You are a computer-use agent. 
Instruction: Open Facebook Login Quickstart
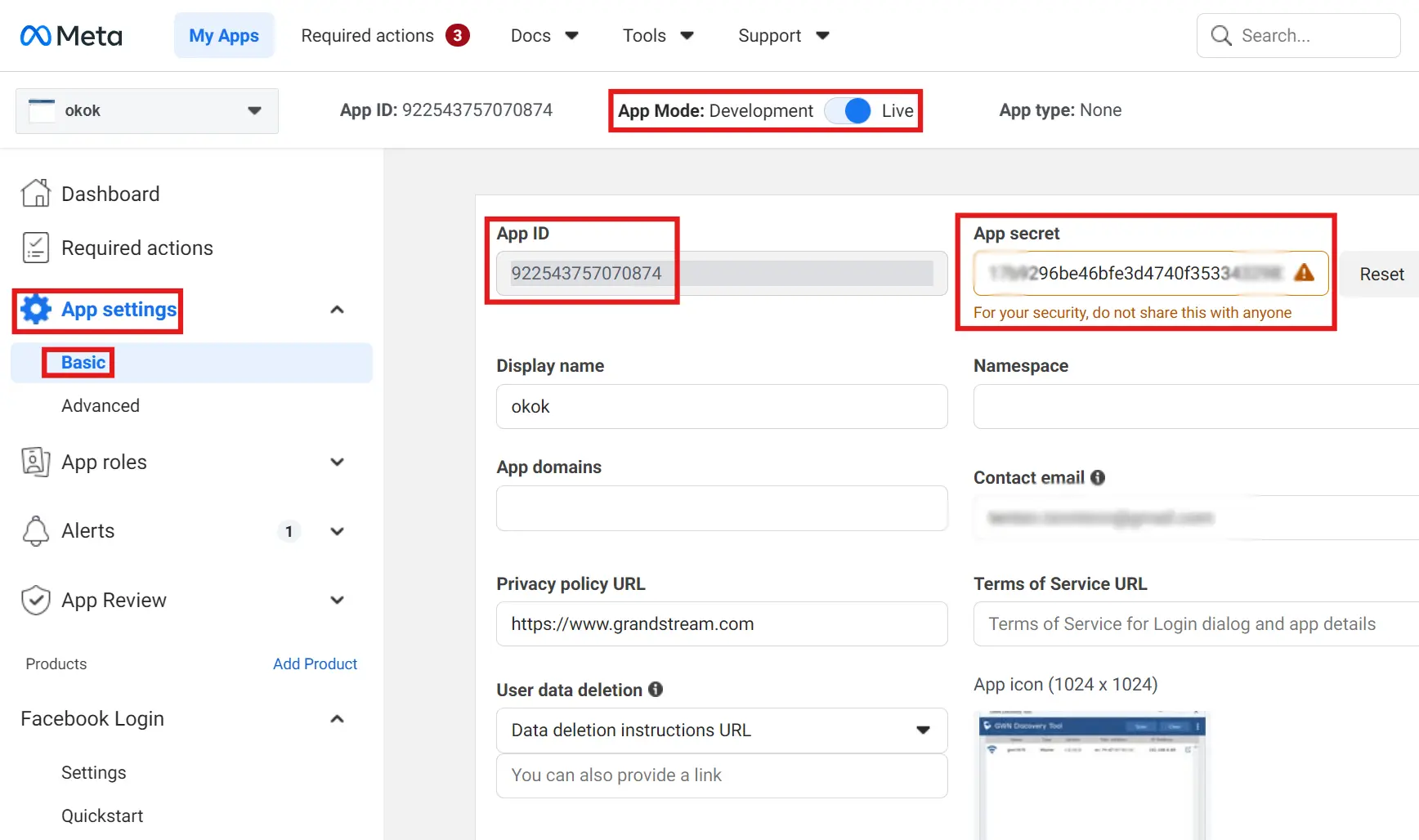(102, 816)
